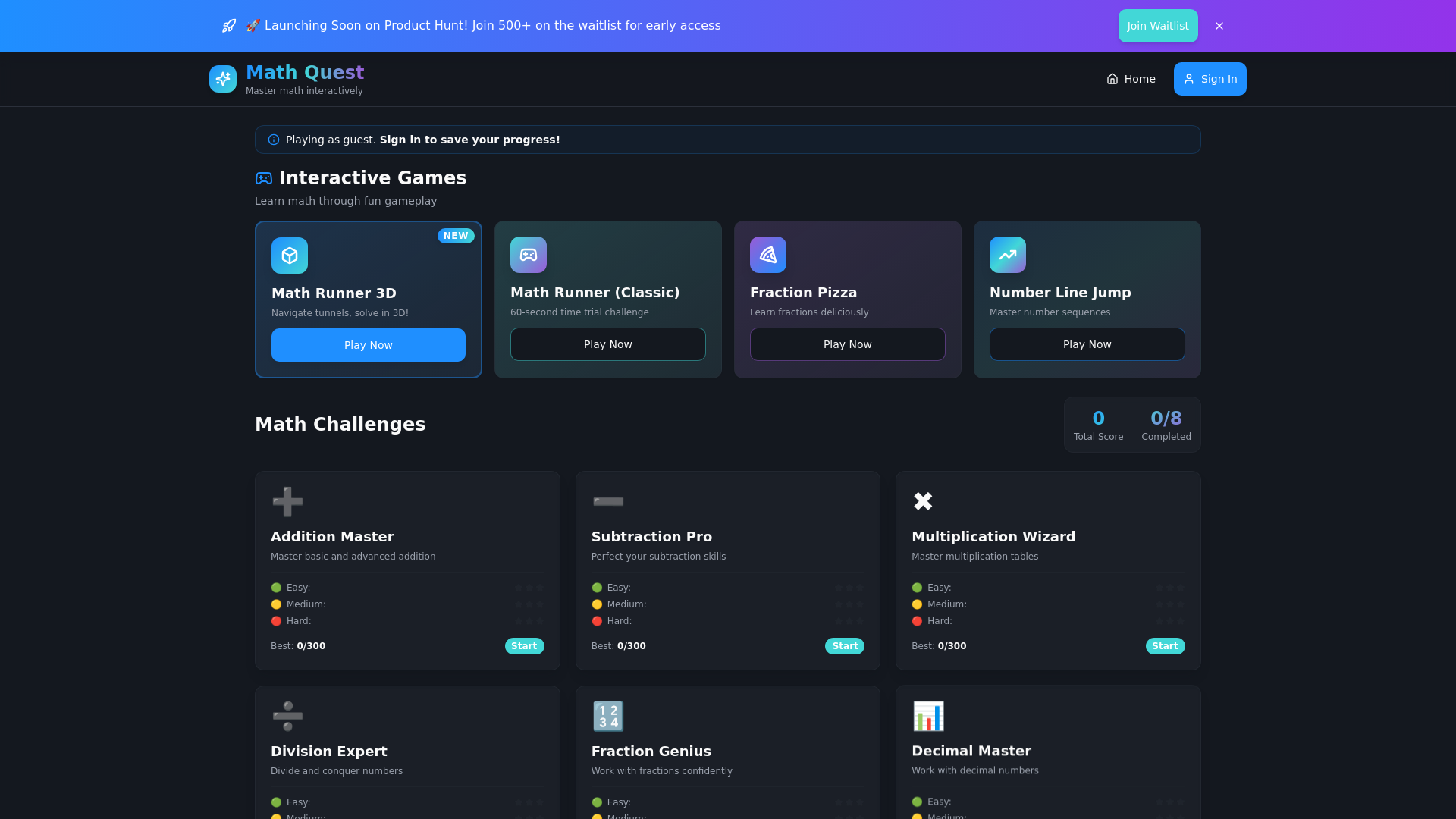Screen dimensions: 1456x819
Task: Open the Home navigation item
Action: coord(1131,79)
